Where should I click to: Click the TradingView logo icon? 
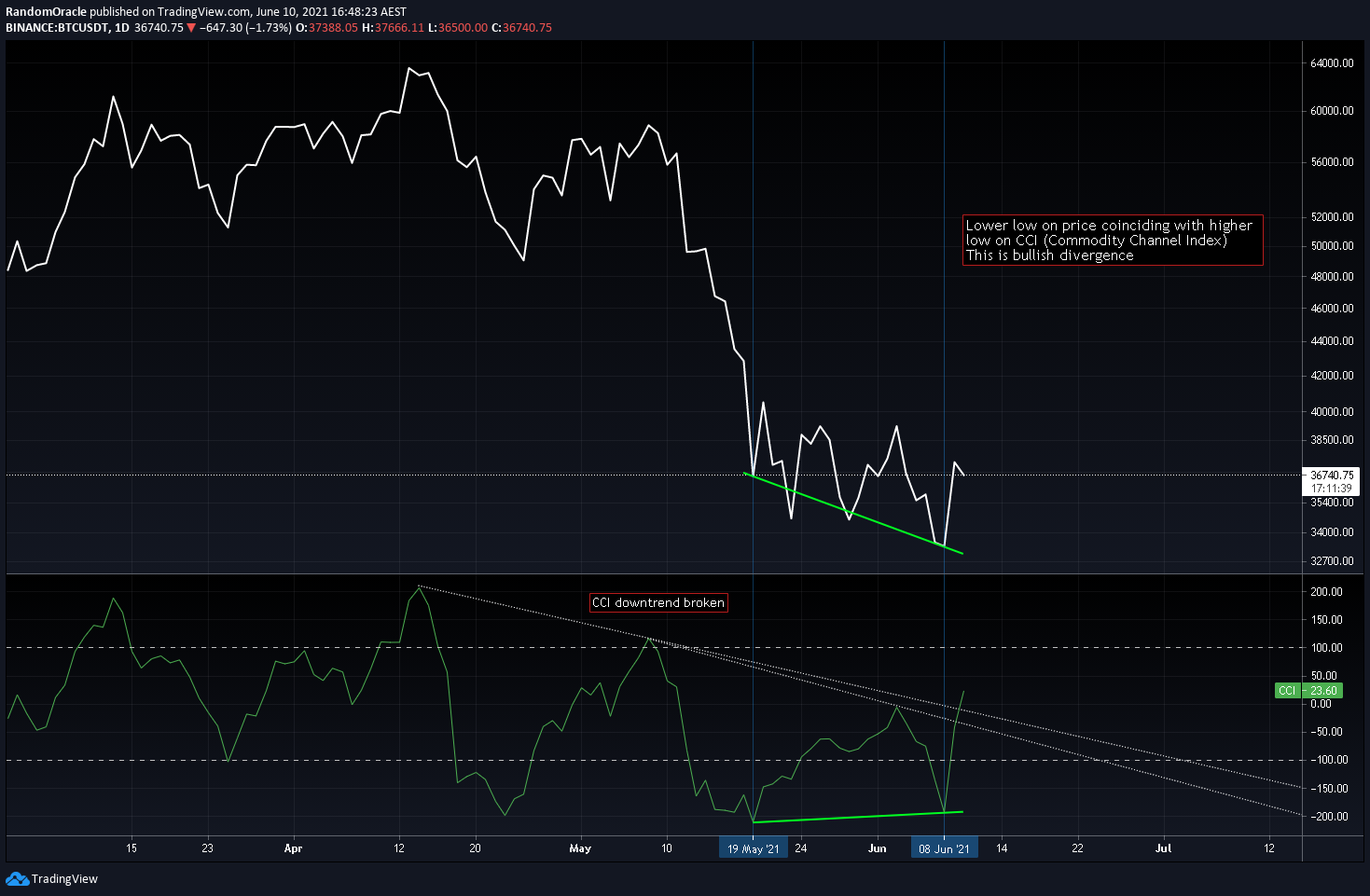[x=17, y=878]
